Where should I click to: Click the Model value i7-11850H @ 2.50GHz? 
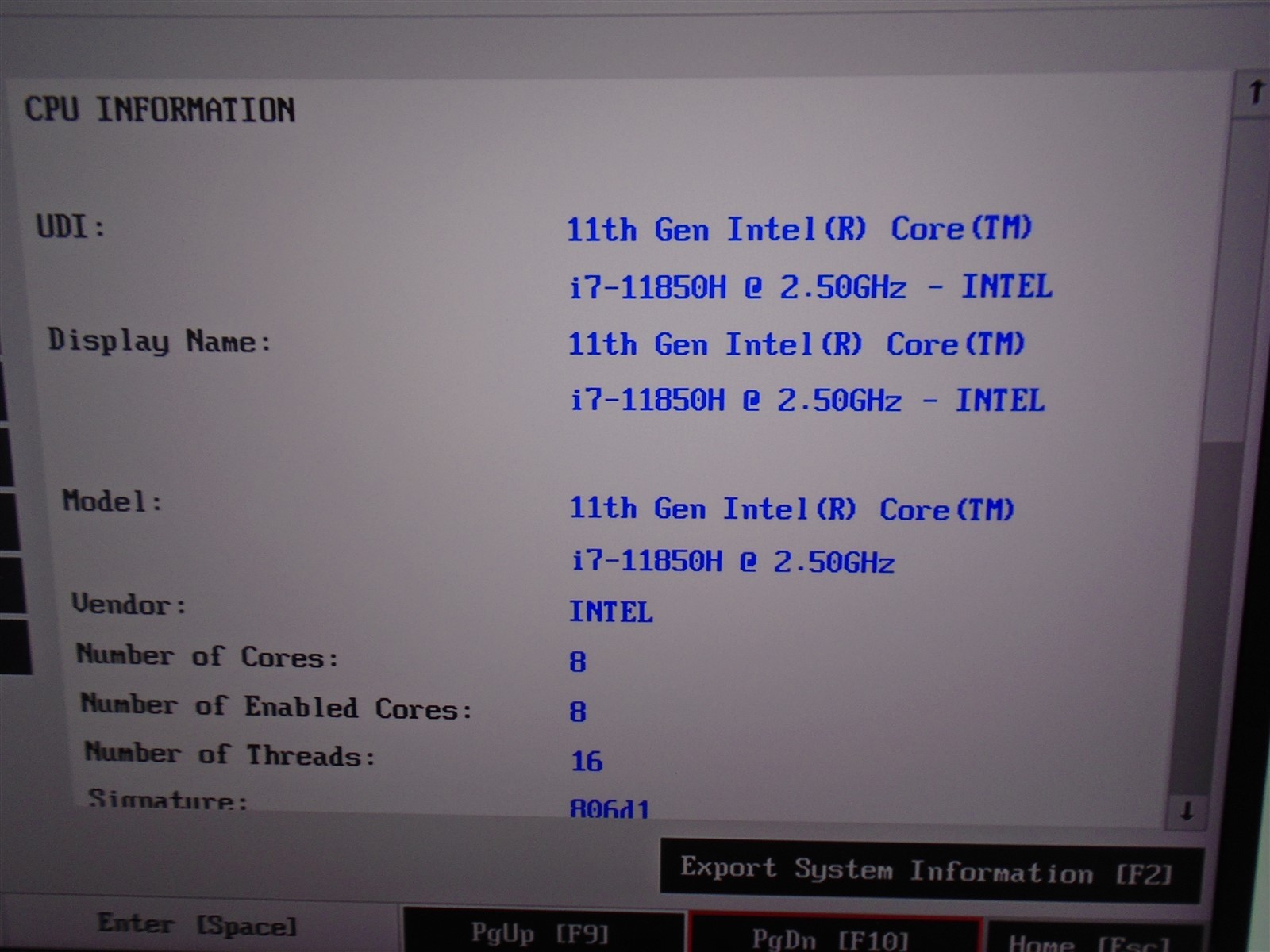coord(733,562)
